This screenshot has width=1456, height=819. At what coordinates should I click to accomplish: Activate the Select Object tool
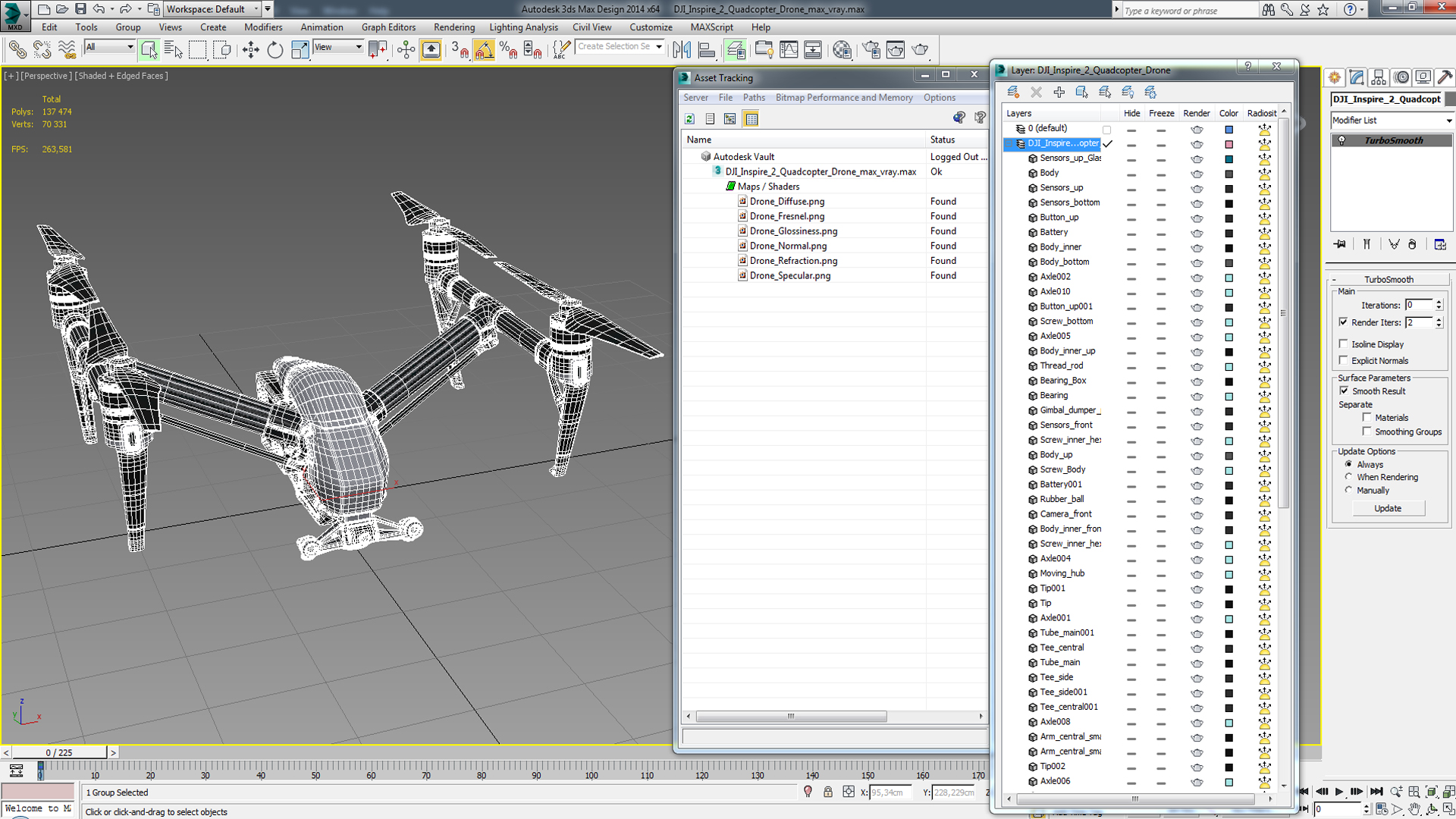(x=149, y=50)
